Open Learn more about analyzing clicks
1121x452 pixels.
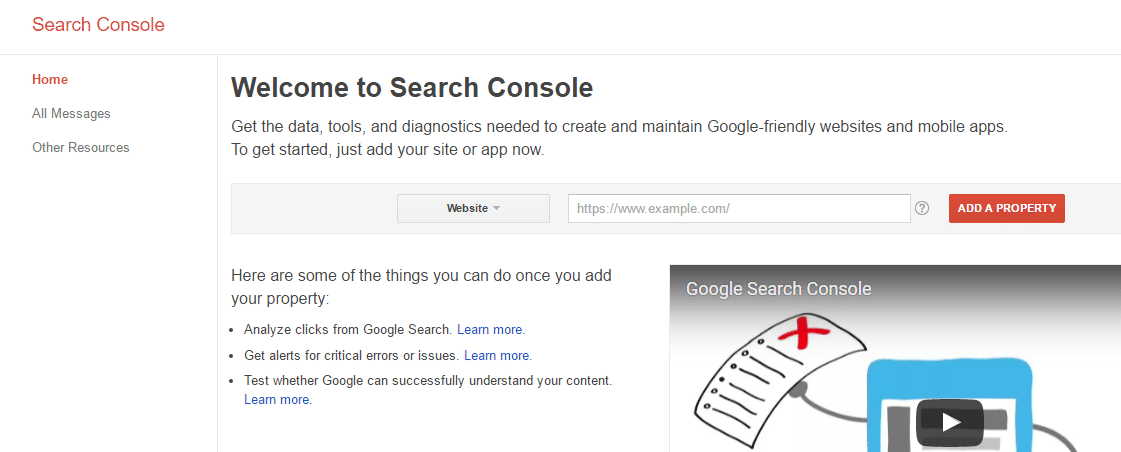coord(490,330)
